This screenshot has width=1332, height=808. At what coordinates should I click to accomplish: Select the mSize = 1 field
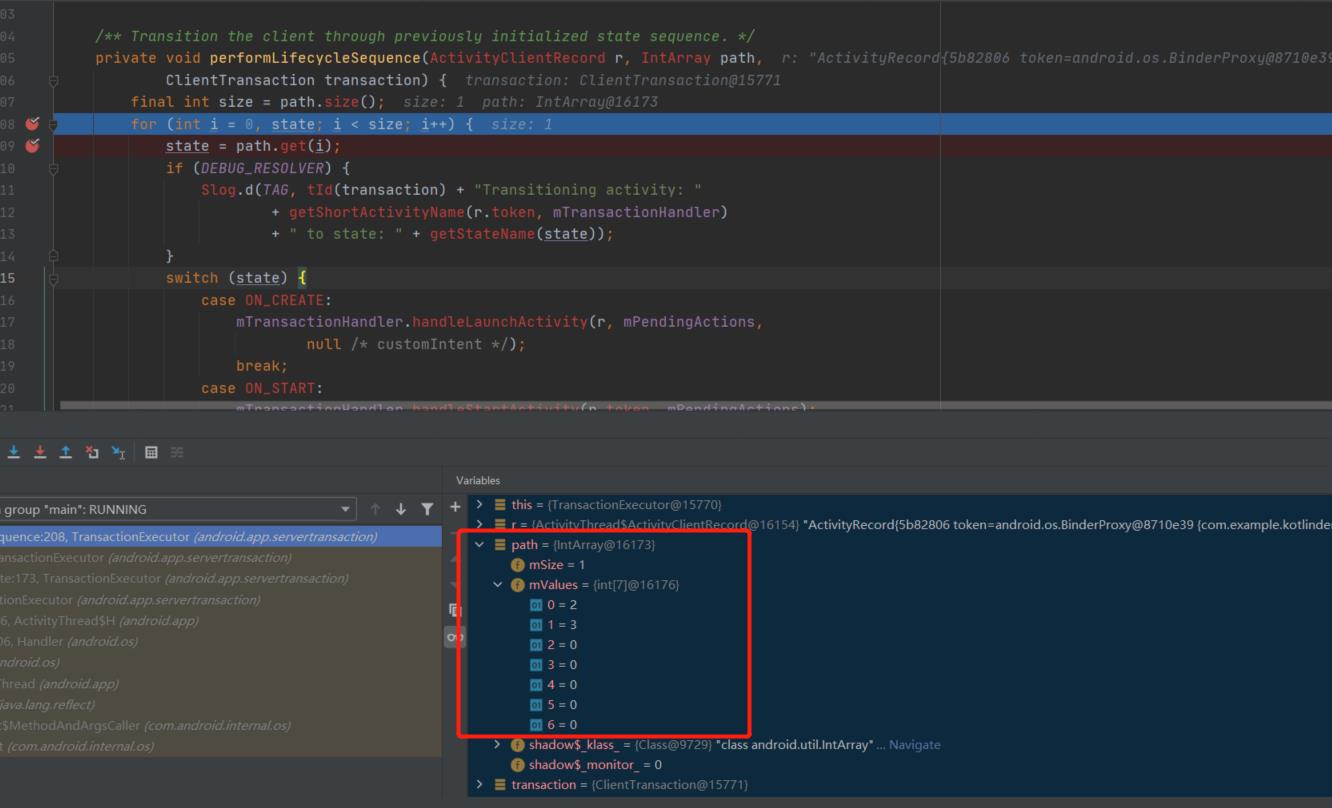(x=557, y=565)
